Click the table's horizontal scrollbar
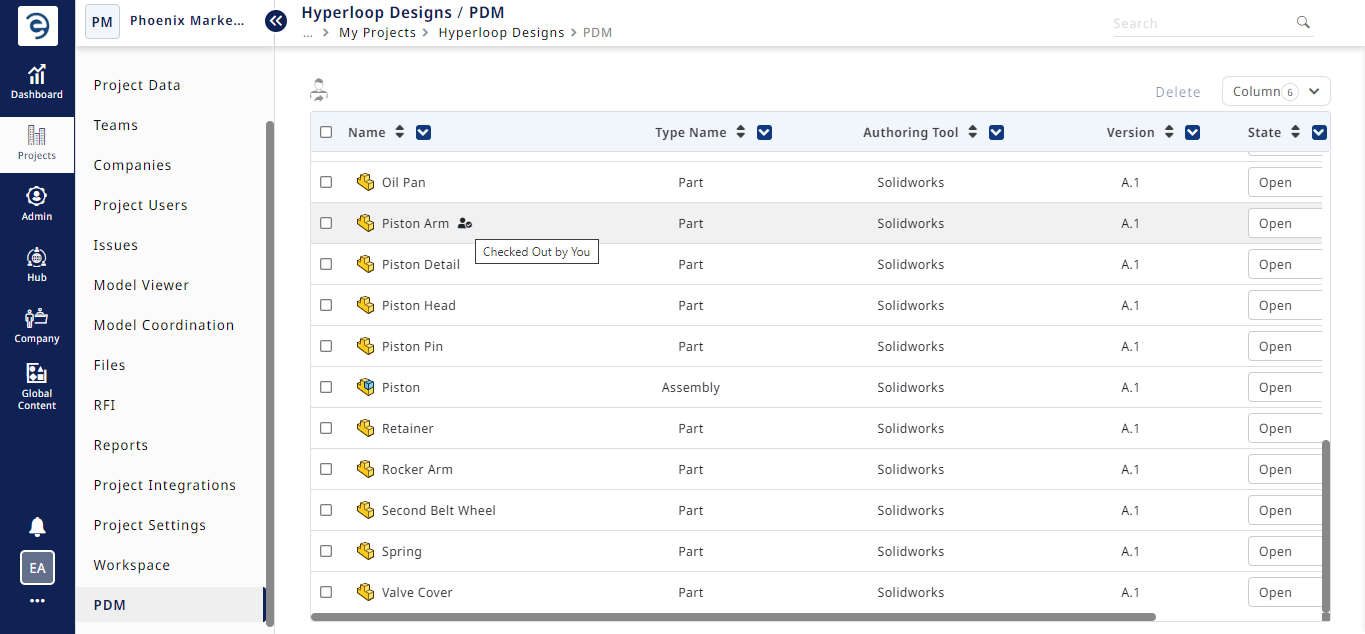 pos(733,617)
